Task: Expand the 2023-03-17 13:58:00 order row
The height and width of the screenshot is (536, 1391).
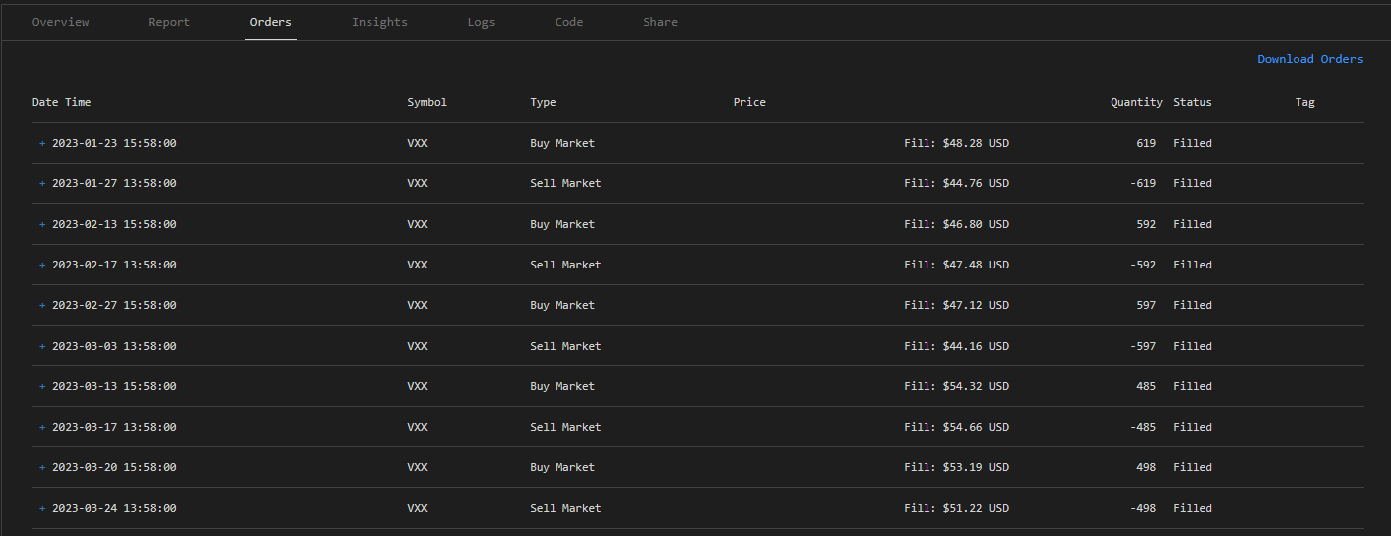Action: tap(42, 427)
